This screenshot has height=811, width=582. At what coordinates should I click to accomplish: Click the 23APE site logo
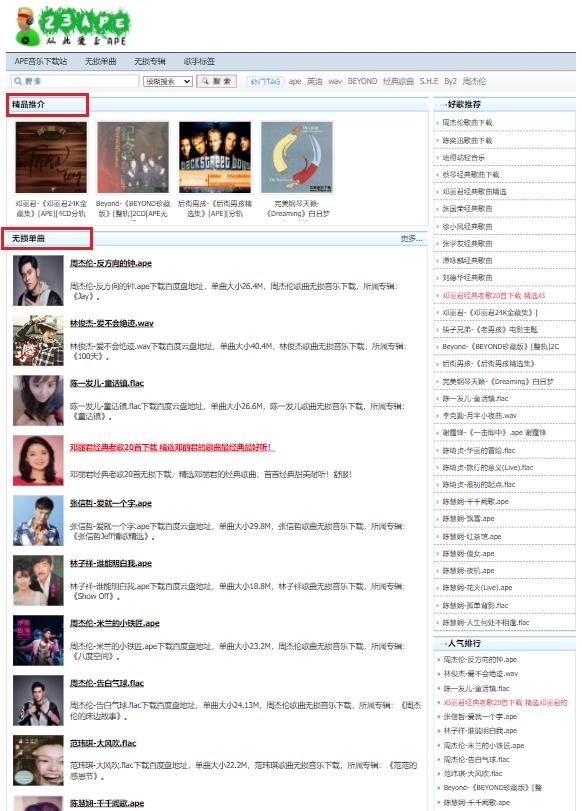(72, 26)
